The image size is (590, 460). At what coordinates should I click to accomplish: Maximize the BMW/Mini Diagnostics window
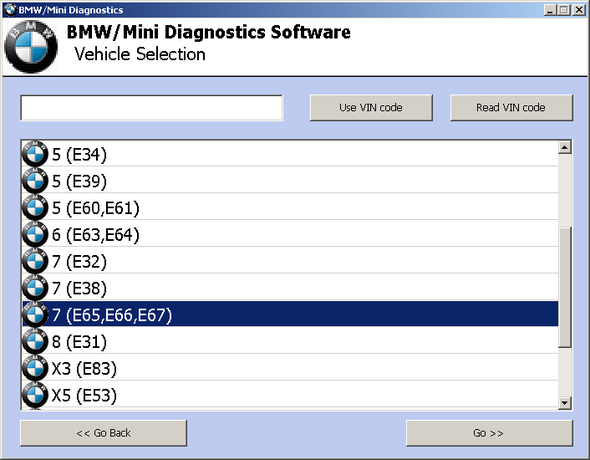pyautogui.click(x=564, y=10)
